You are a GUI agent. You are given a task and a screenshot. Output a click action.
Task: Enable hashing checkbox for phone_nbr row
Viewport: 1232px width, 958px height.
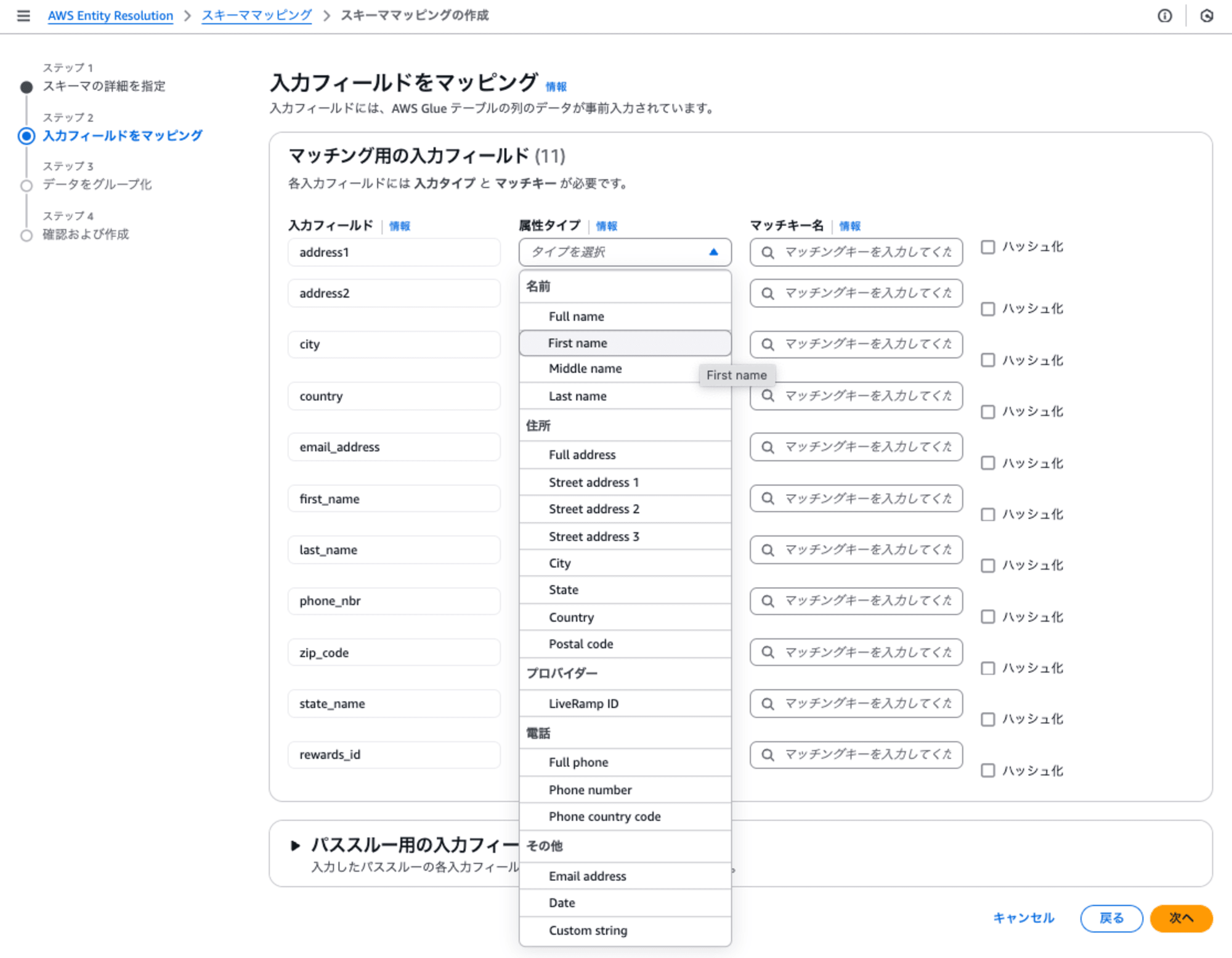[987, 617]
